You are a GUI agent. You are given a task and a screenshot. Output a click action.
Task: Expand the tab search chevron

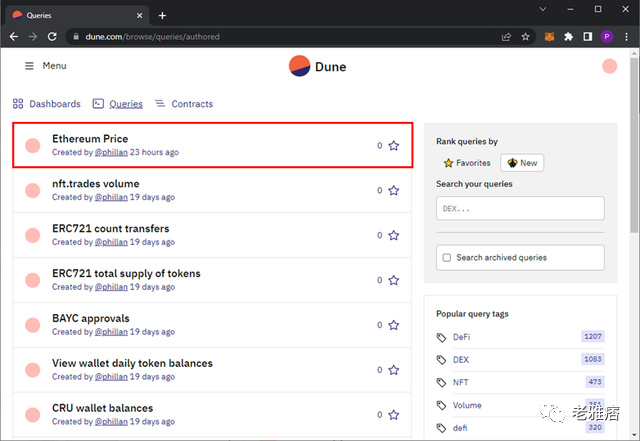pyautogui.click(x=542, y=9)
